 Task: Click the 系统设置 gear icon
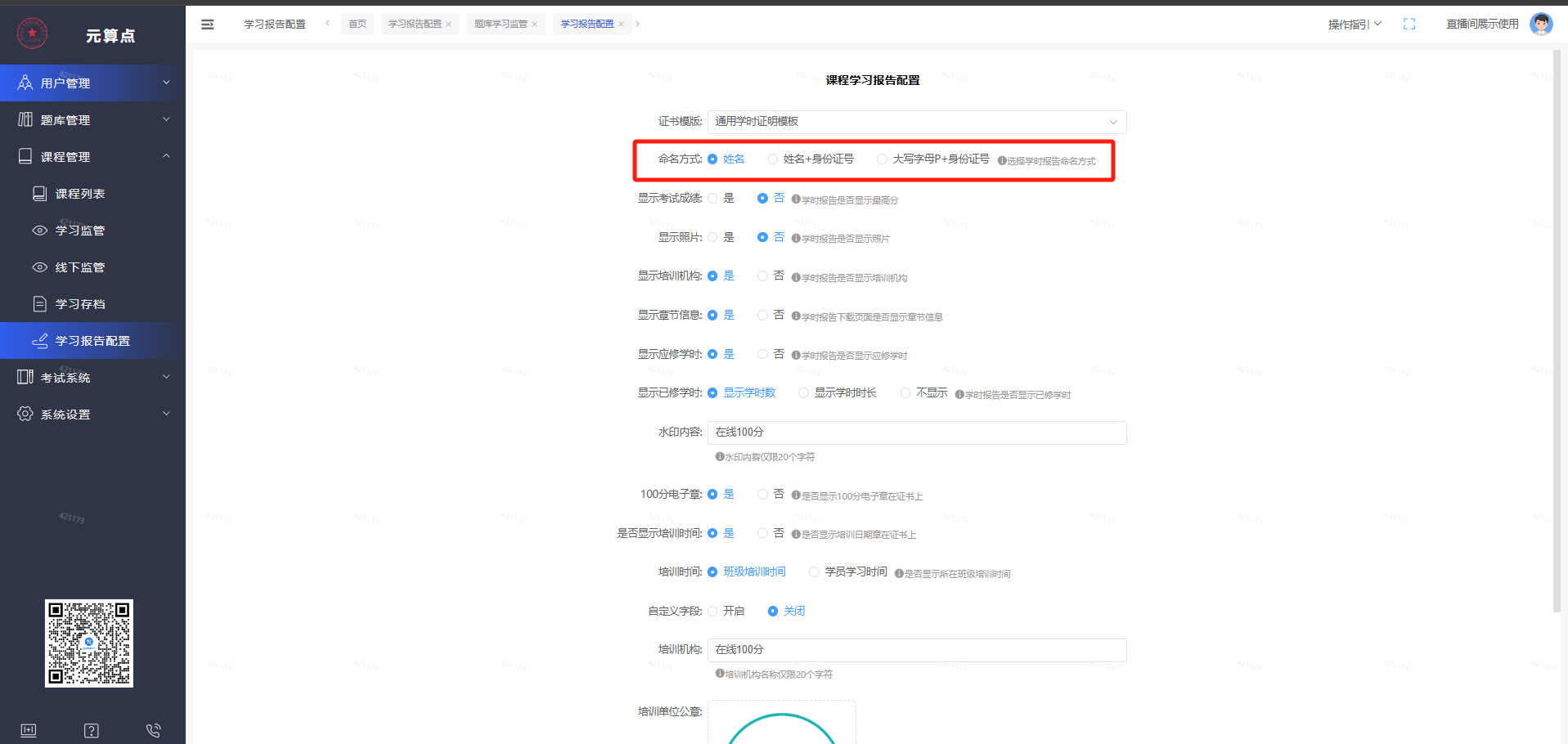coord(25,414)
